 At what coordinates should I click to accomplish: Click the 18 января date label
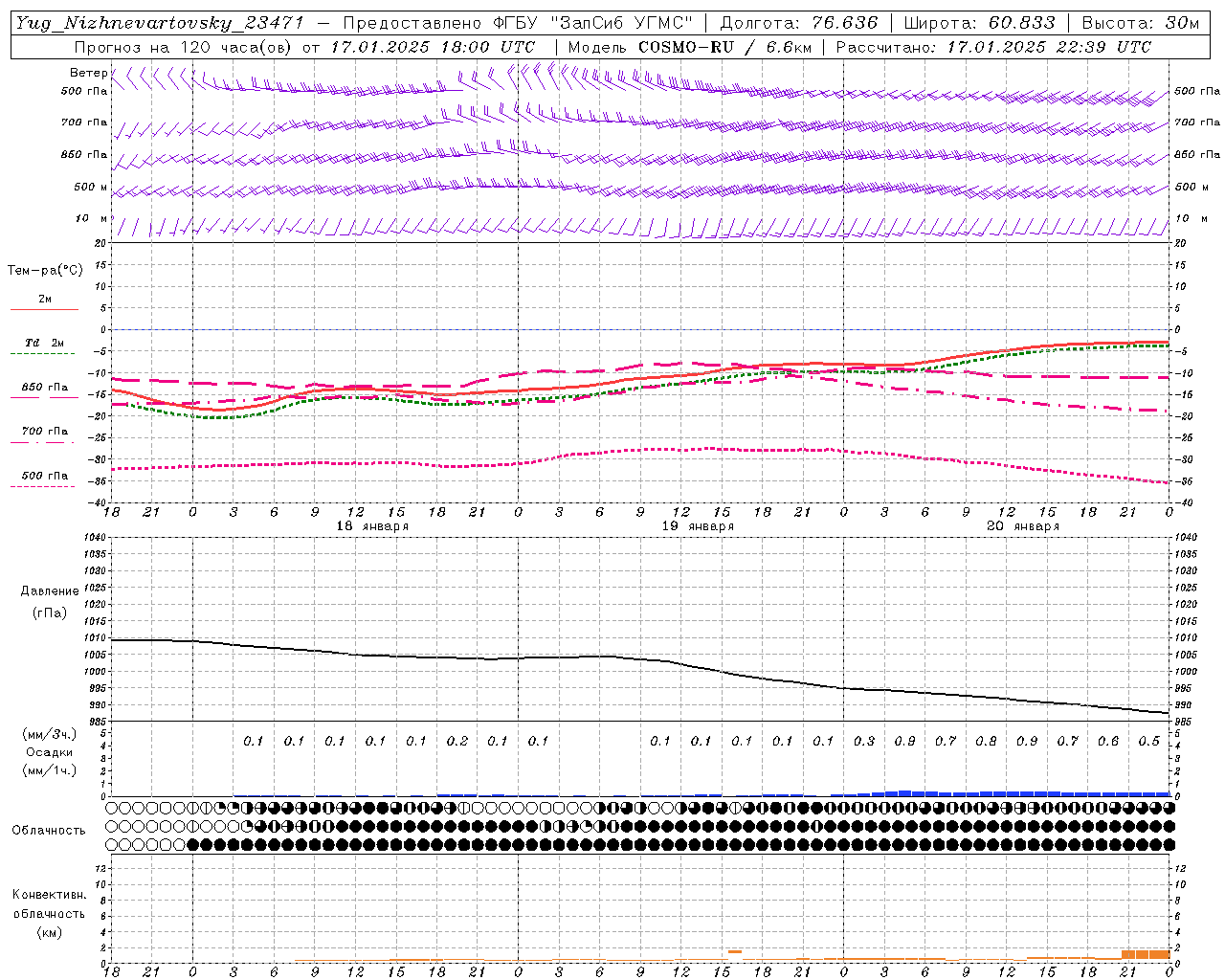coord(372,526)
